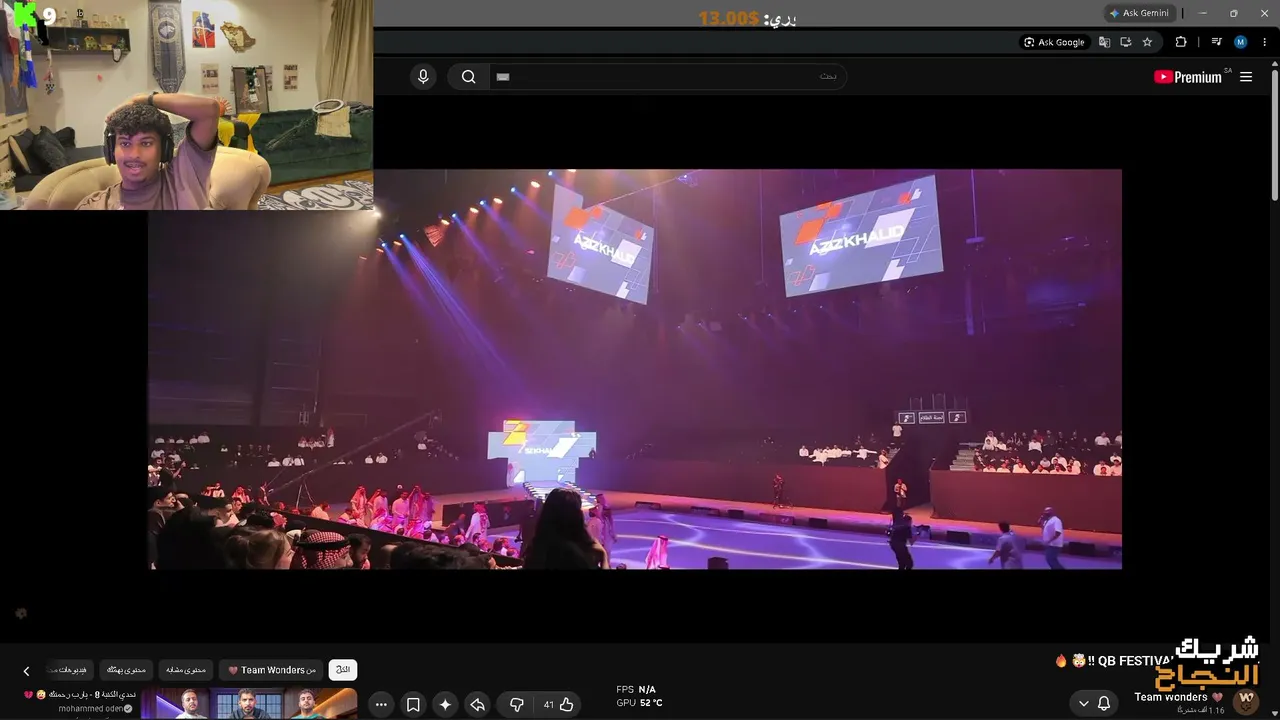1280x720 pixels.
Task: Open the Team Wonders channel name link
Action: [1179, 697]
